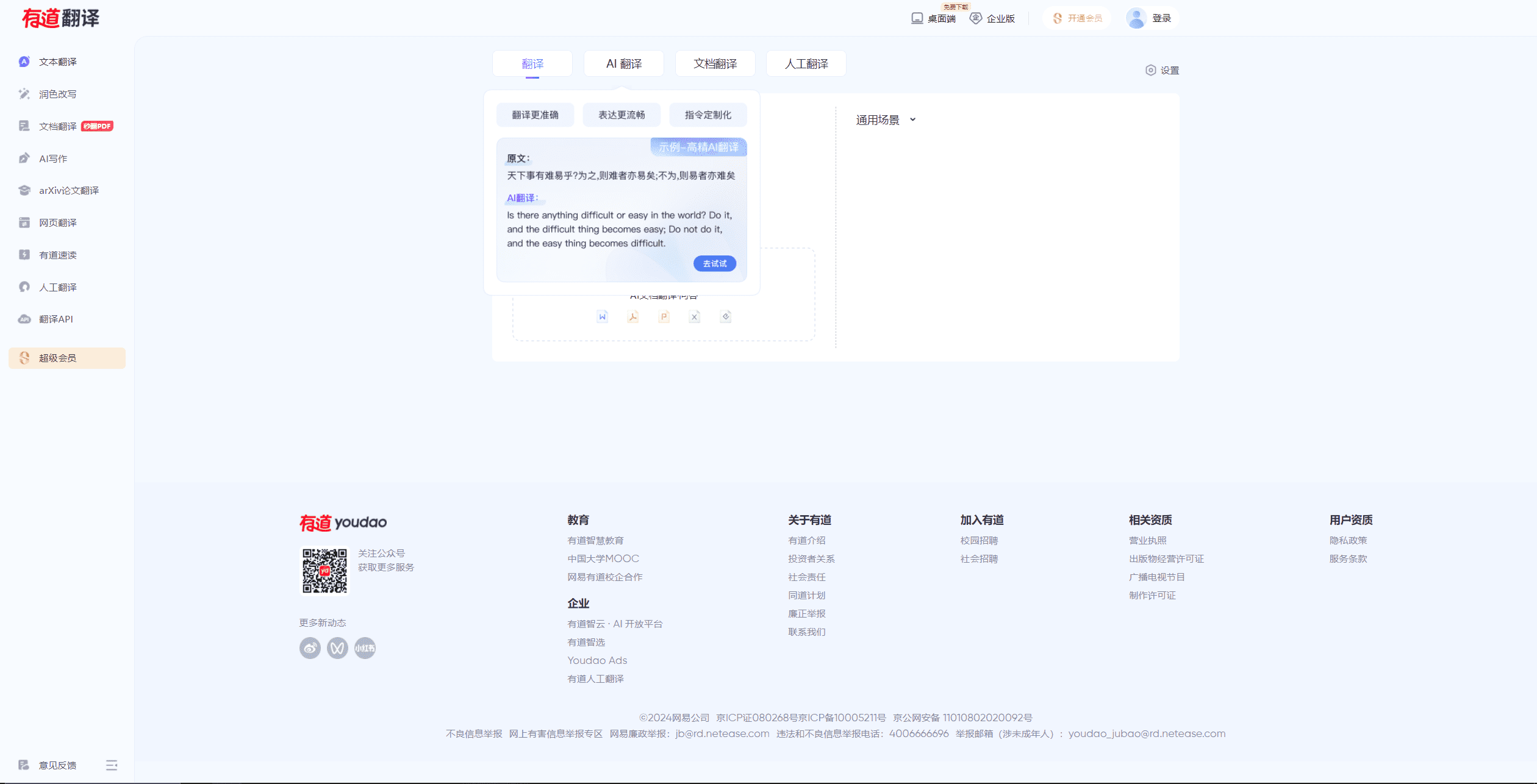This screenshot has height=784, width=1537.
Task: Click the 文本翻译 sidebar icon
Action: point(24,62)
